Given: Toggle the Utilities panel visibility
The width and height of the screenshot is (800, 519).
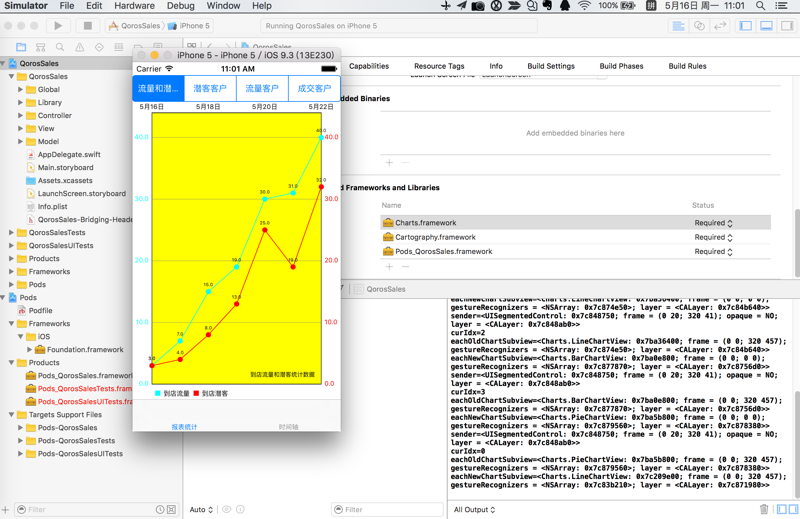Looking at the screenshot, I should tap(786, 26).
